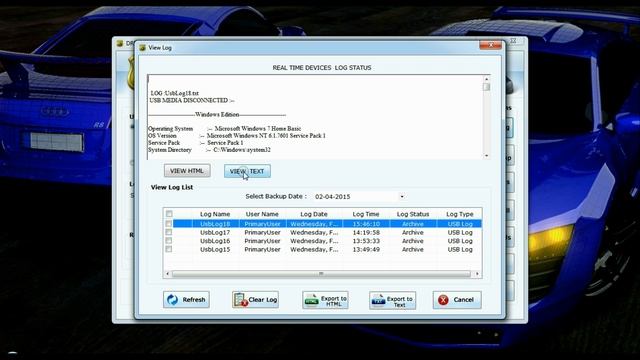Click inside the log status text area
The height and width of the screenshot is (360, 640).
[315, 117]
